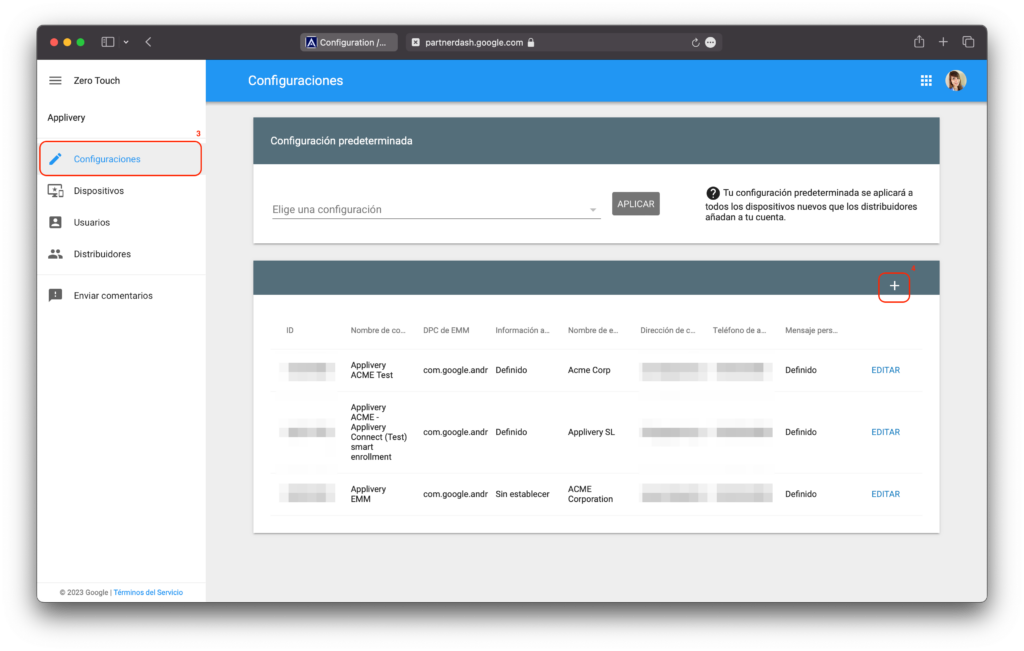Image resolution: width=1024 pixels, height=651 pixels.
Task: Show the Safari tab overview
Action: coord(968,42)
